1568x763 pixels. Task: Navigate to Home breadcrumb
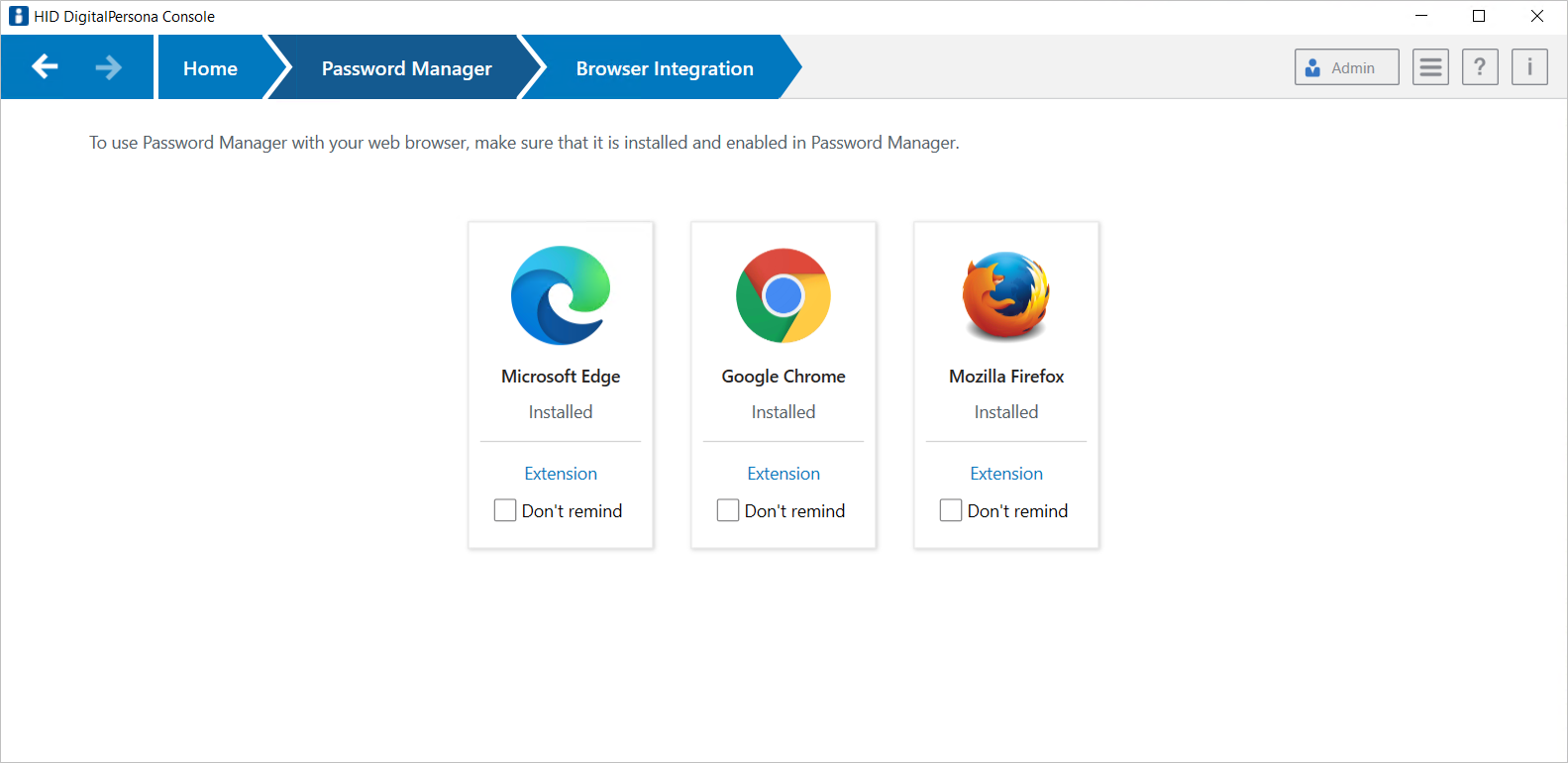210,68
